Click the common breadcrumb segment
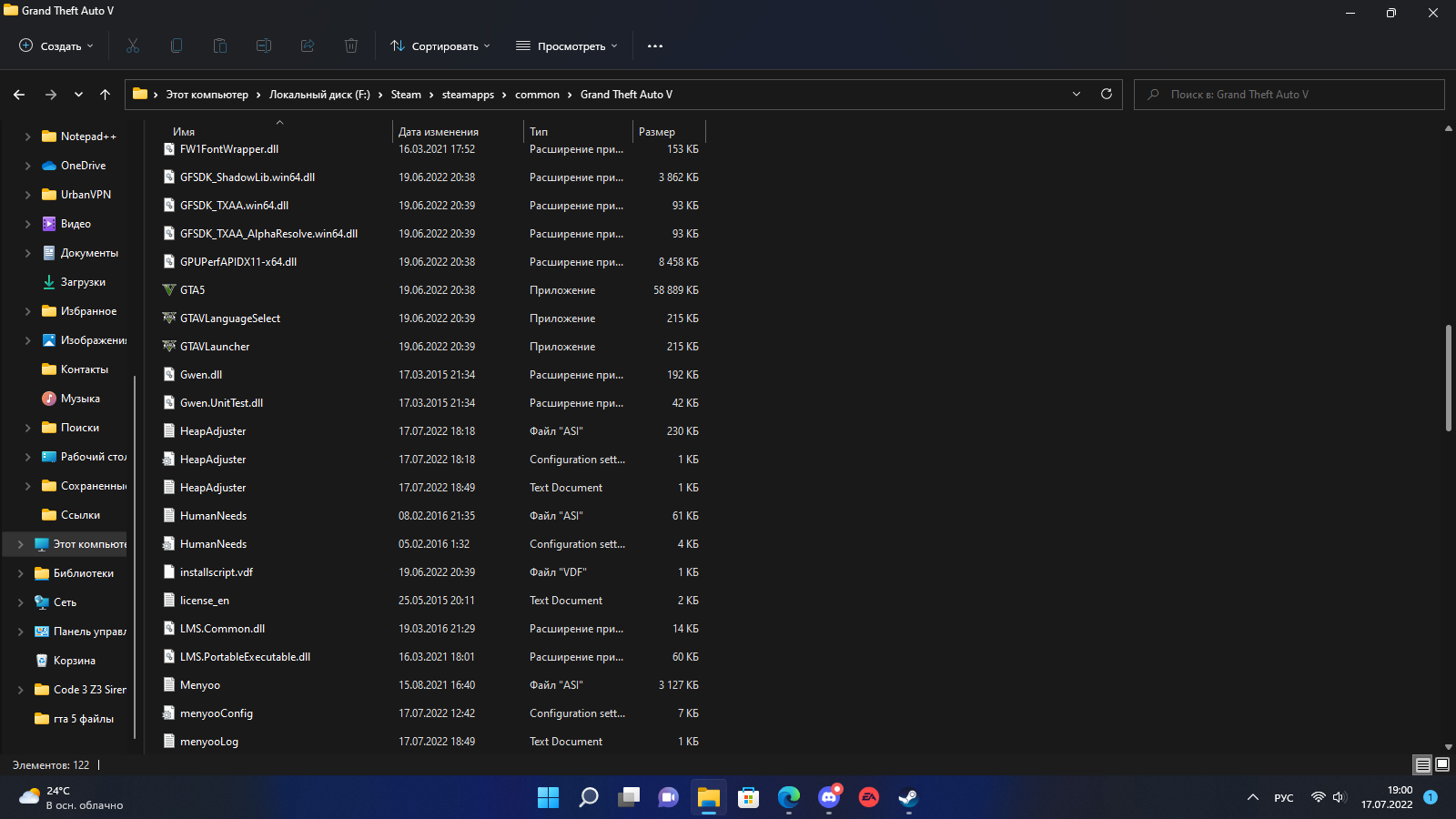Viewport: 1456px width, 819px height. pos(537,95)
